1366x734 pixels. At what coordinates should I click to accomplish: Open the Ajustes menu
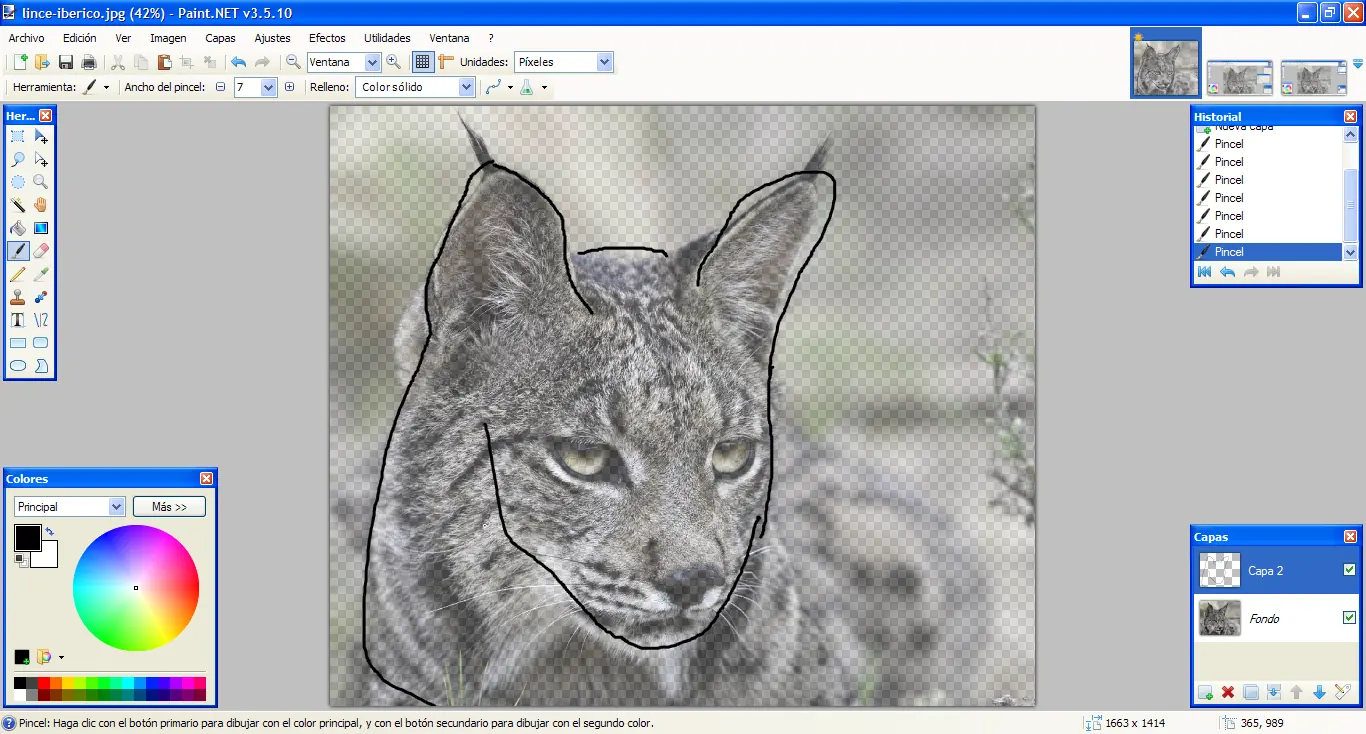coord(272,38)
